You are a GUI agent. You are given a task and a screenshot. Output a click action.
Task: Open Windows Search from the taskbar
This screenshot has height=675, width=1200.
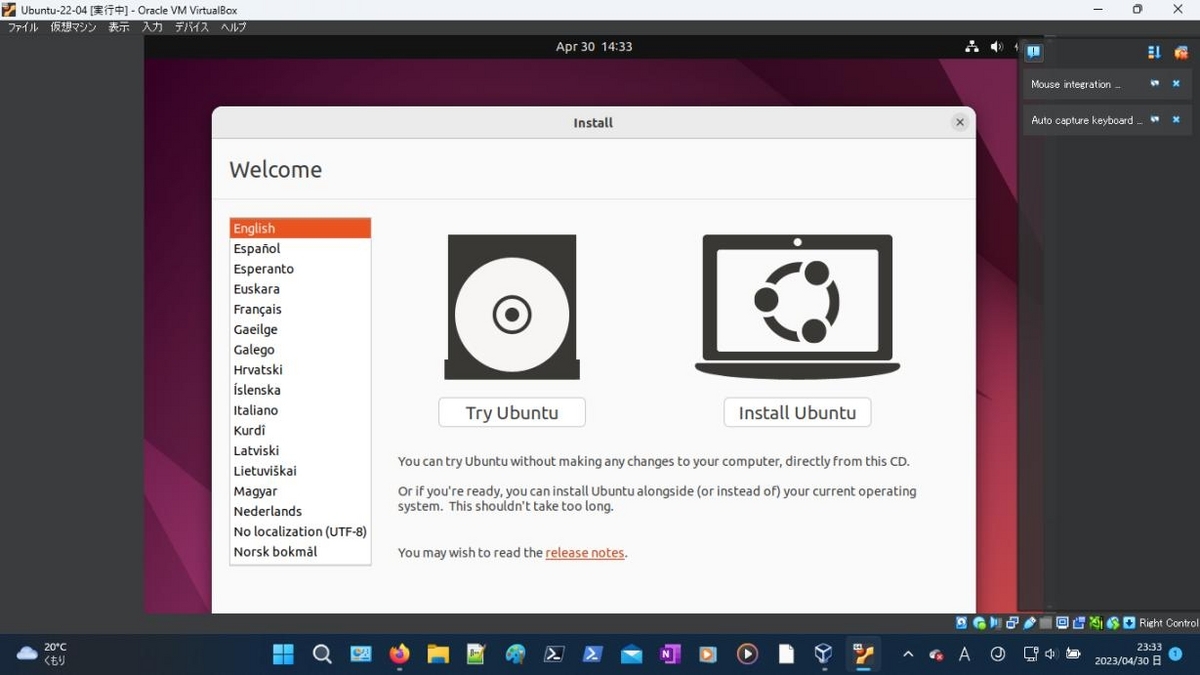point(322,654)
